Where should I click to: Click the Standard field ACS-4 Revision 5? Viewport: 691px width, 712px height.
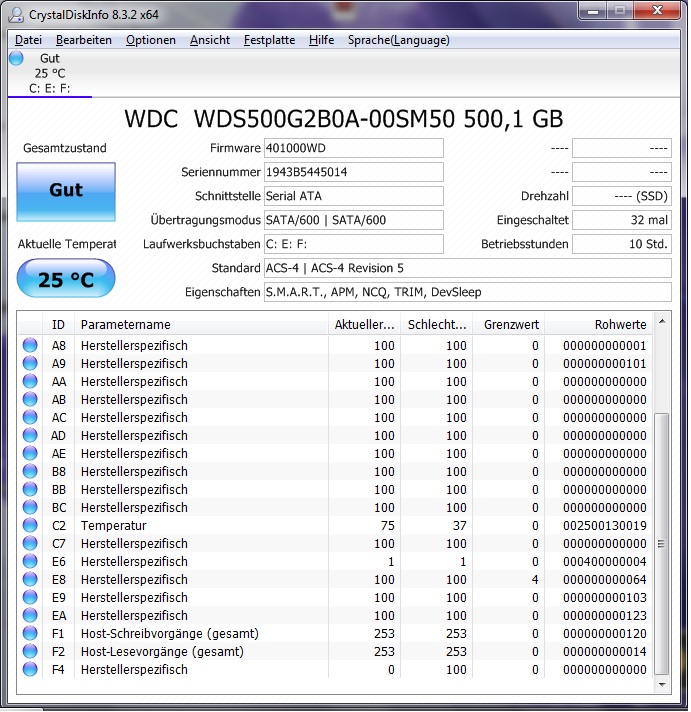(x=468, y=268)
